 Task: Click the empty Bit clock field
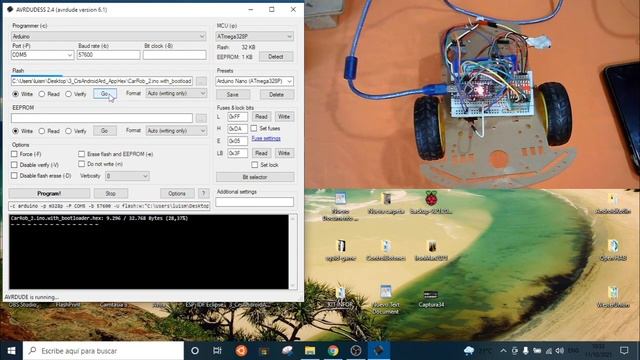[175, 55]
